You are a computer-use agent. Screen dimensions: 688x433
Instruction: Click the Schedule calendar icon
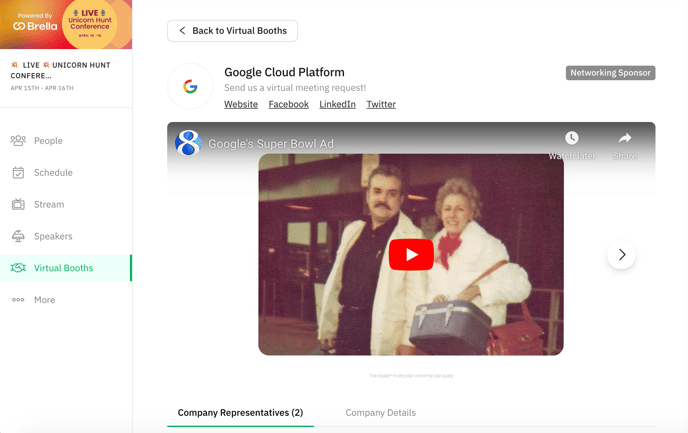18,172
